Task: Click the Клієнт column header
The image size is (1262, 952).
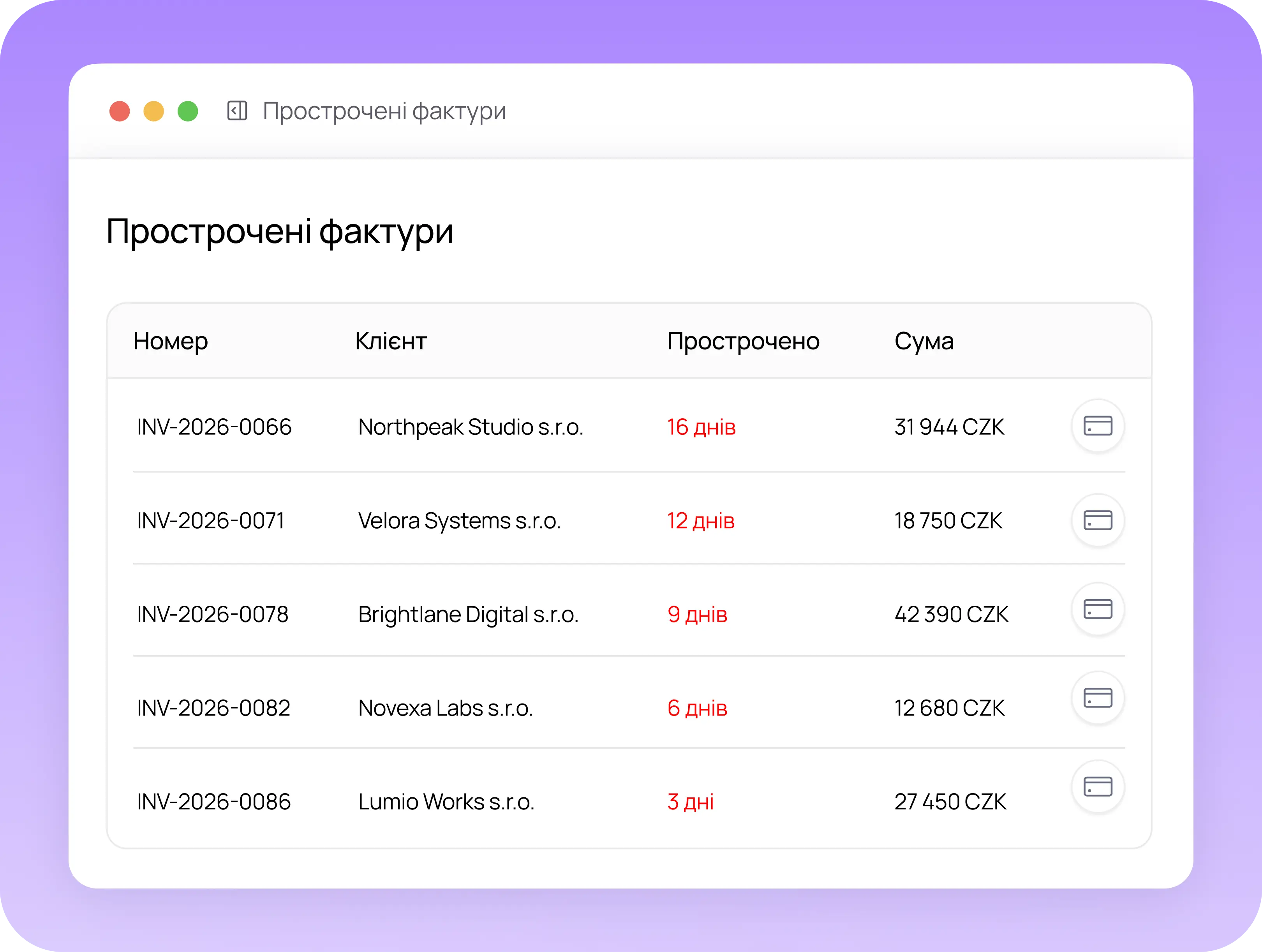Action: tap(391, 341)
